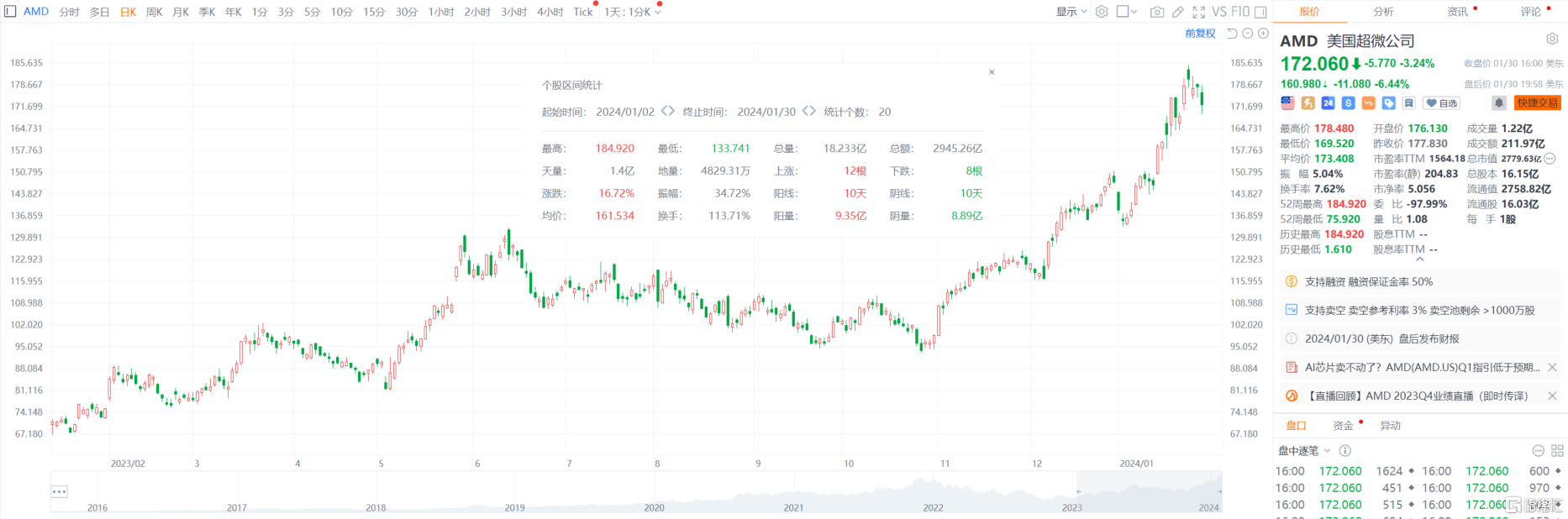This screenshot has width=1568, height=519.
Task: Enter fullscreen chart mode
Action: click(x=1199, y=12)
